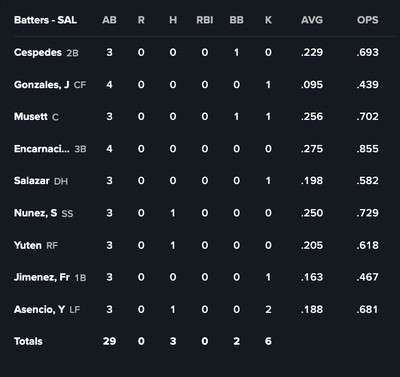Open Cespedes player link
The width and height of the screenshot is (400, 377).
pos(38,53)
